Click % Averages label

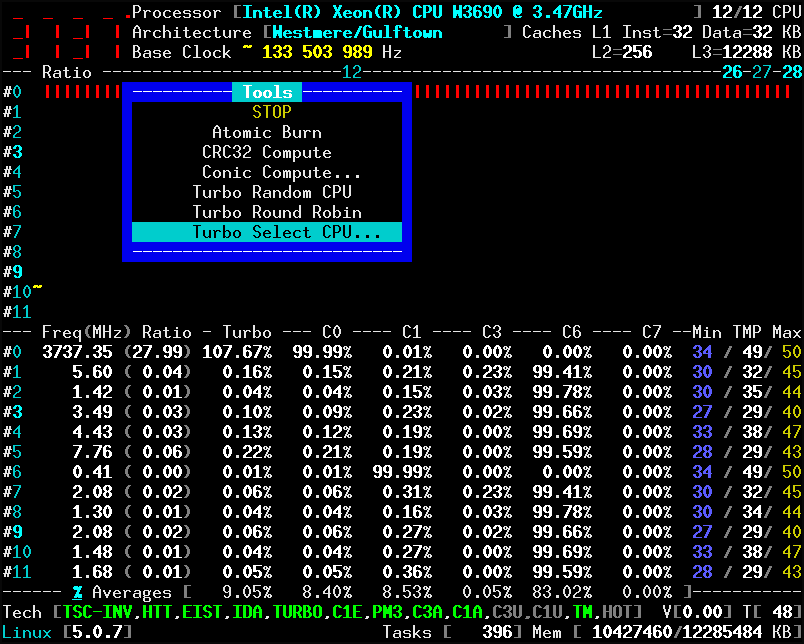tap(122, 592)
